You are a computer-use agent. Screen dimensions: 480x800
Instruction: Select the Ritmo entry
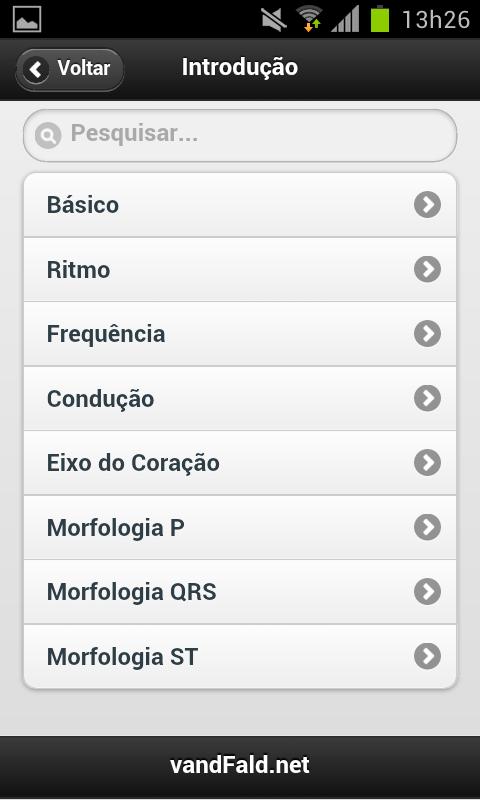pos(240,269)
